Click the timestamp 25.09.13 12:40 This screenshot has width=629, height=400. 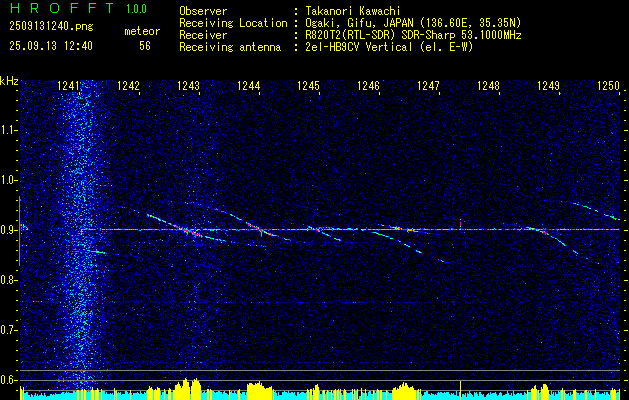click(51, 46)
